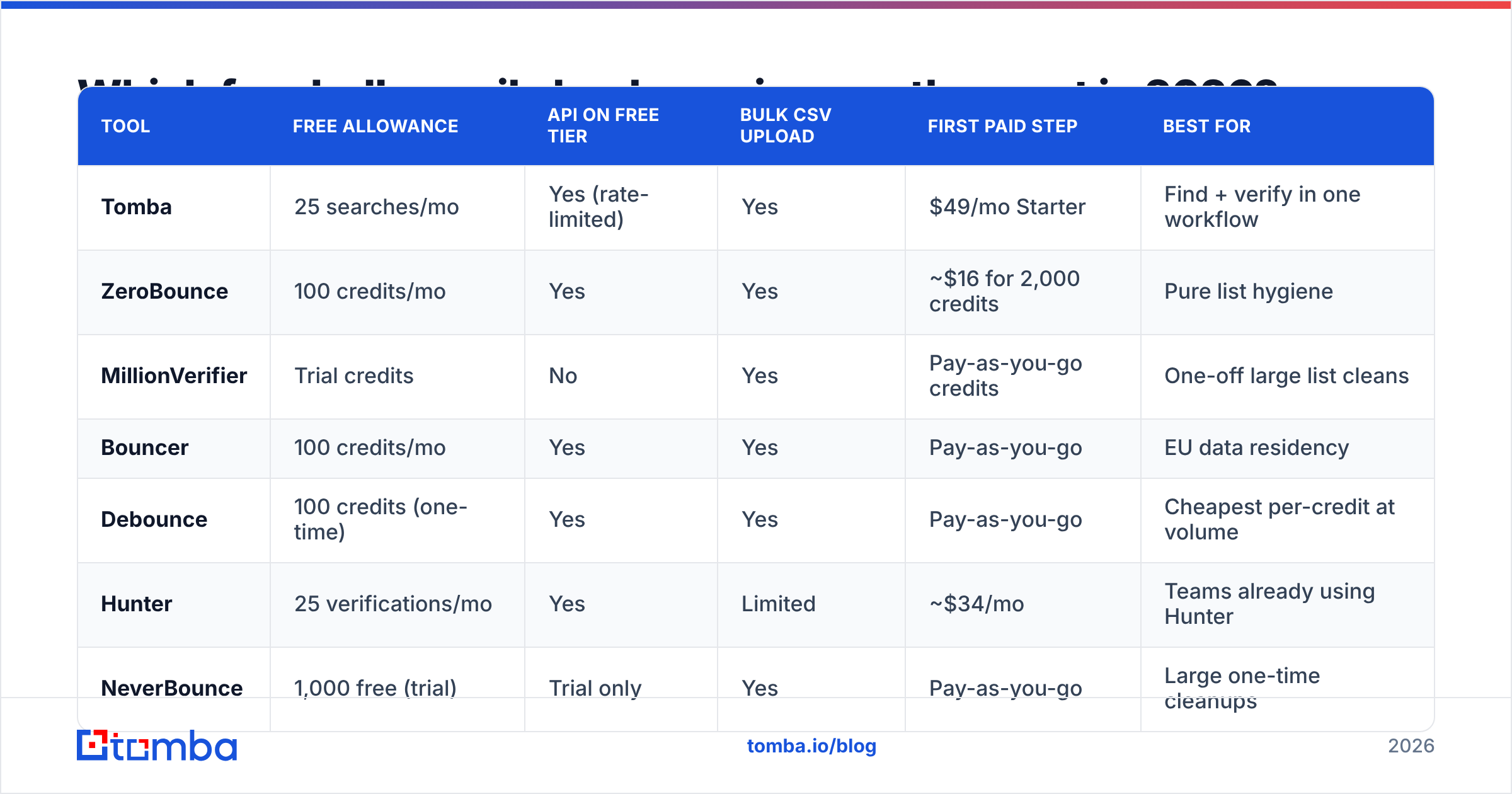
Task: Click the 2026 year label
Action: [x=1411, y=746]
